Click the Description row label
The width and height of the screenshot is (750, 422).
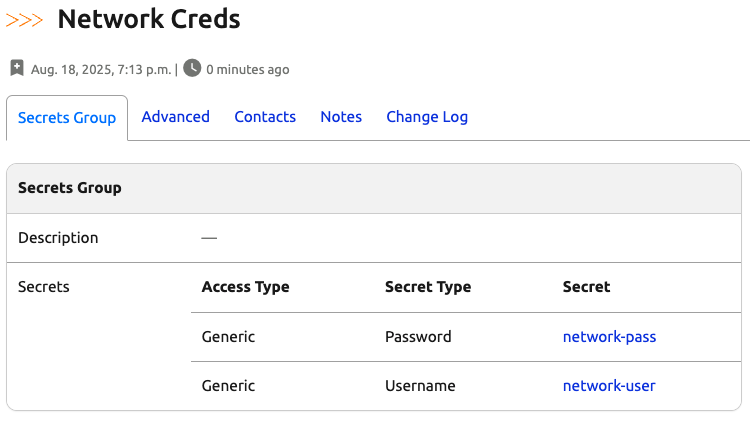point(58,238)
